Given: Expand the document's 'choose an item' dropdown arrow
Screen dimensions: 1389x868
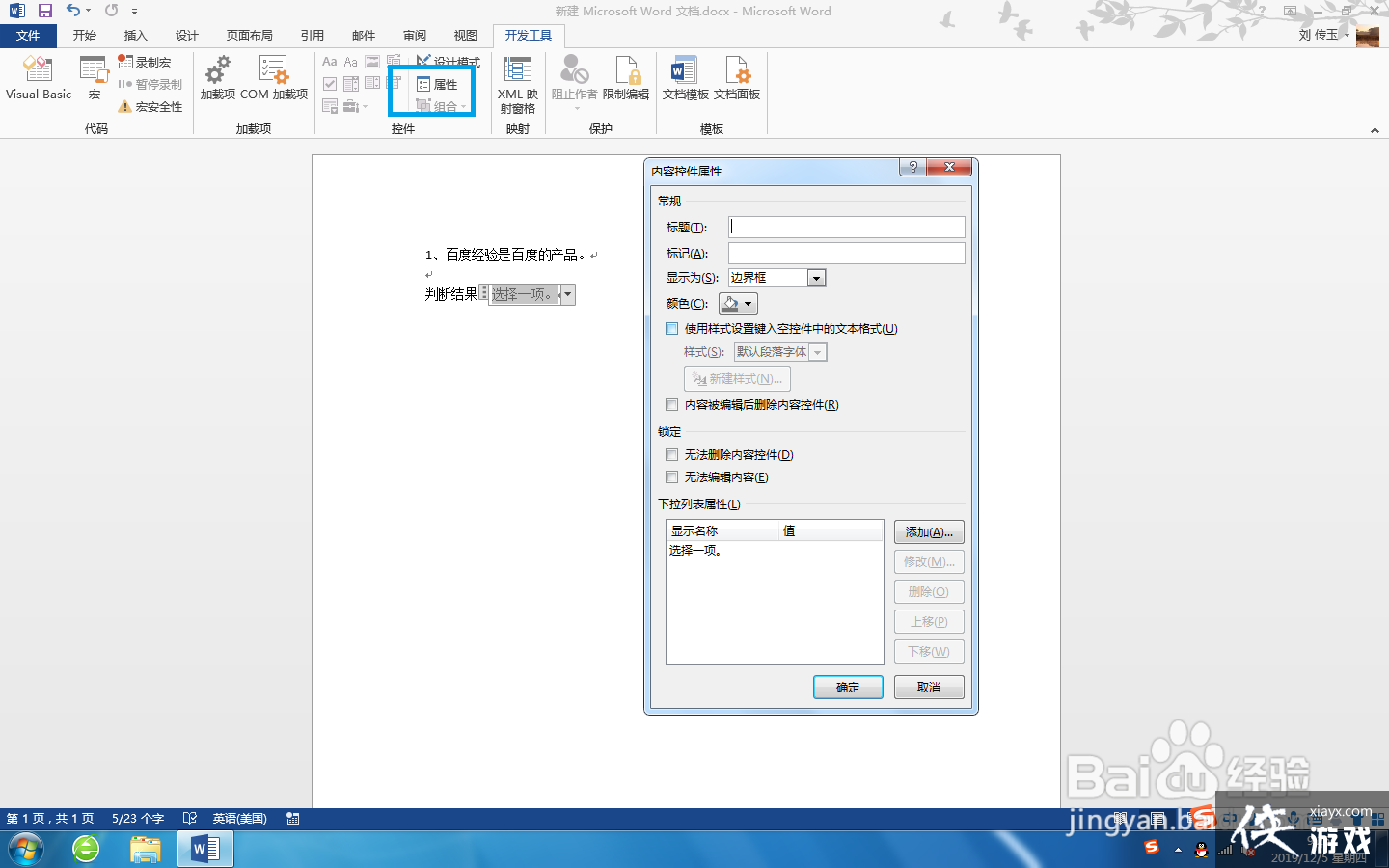Looking at the screenshot, I should (x=567, y=294).
